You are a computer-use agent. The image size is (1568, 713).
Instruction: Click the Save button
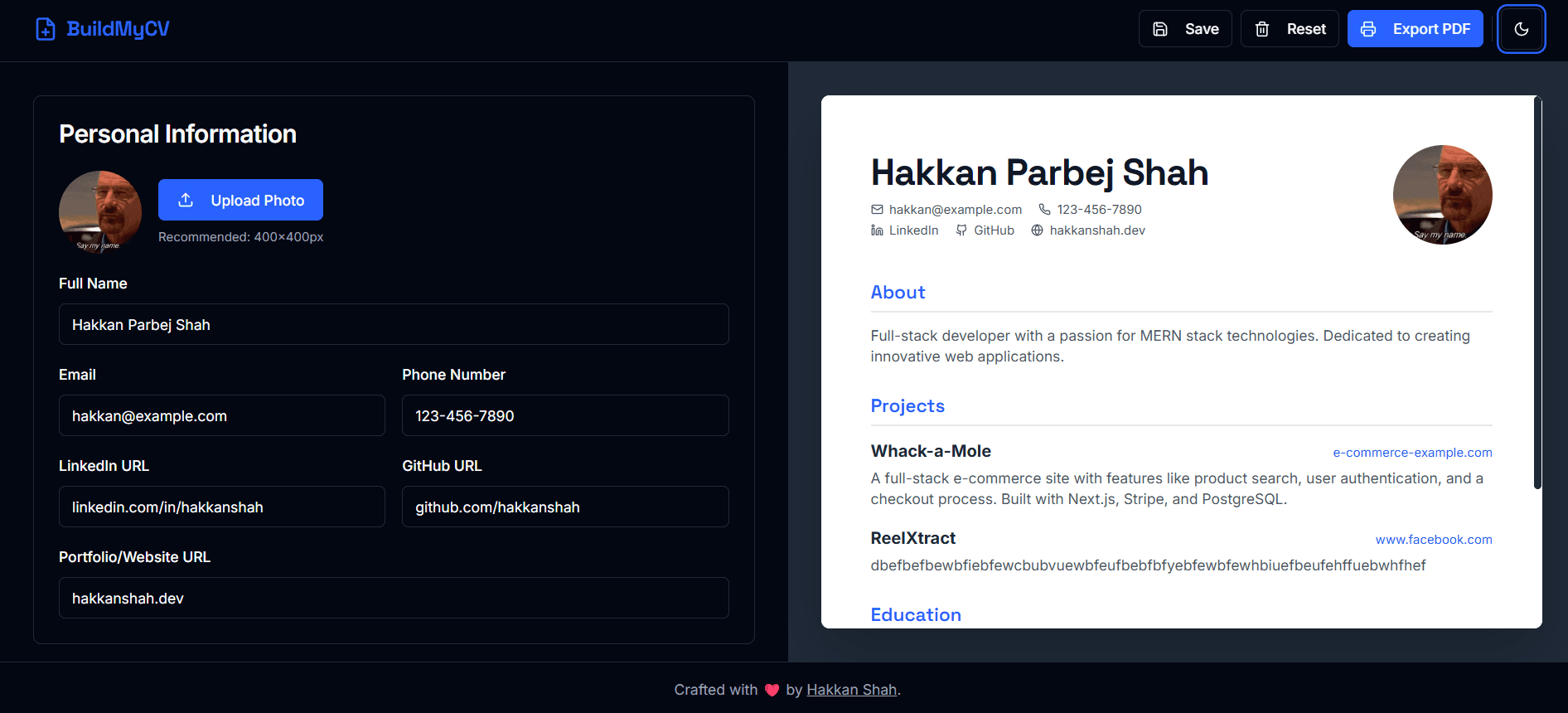[1185, 29]
